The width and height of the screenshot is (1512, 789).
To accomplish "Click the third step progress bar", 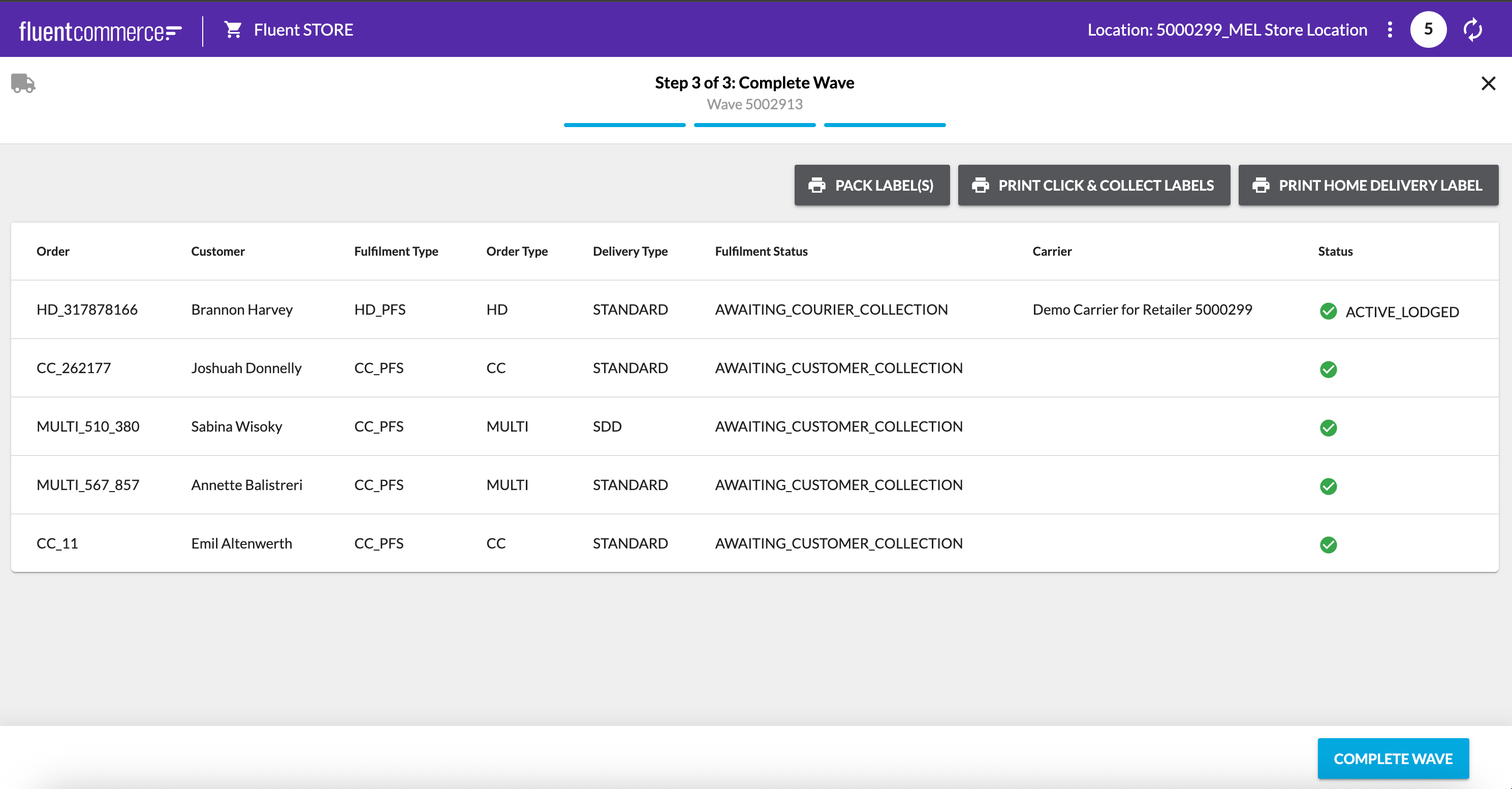I will pyautogui.click(x=885, y=125).
